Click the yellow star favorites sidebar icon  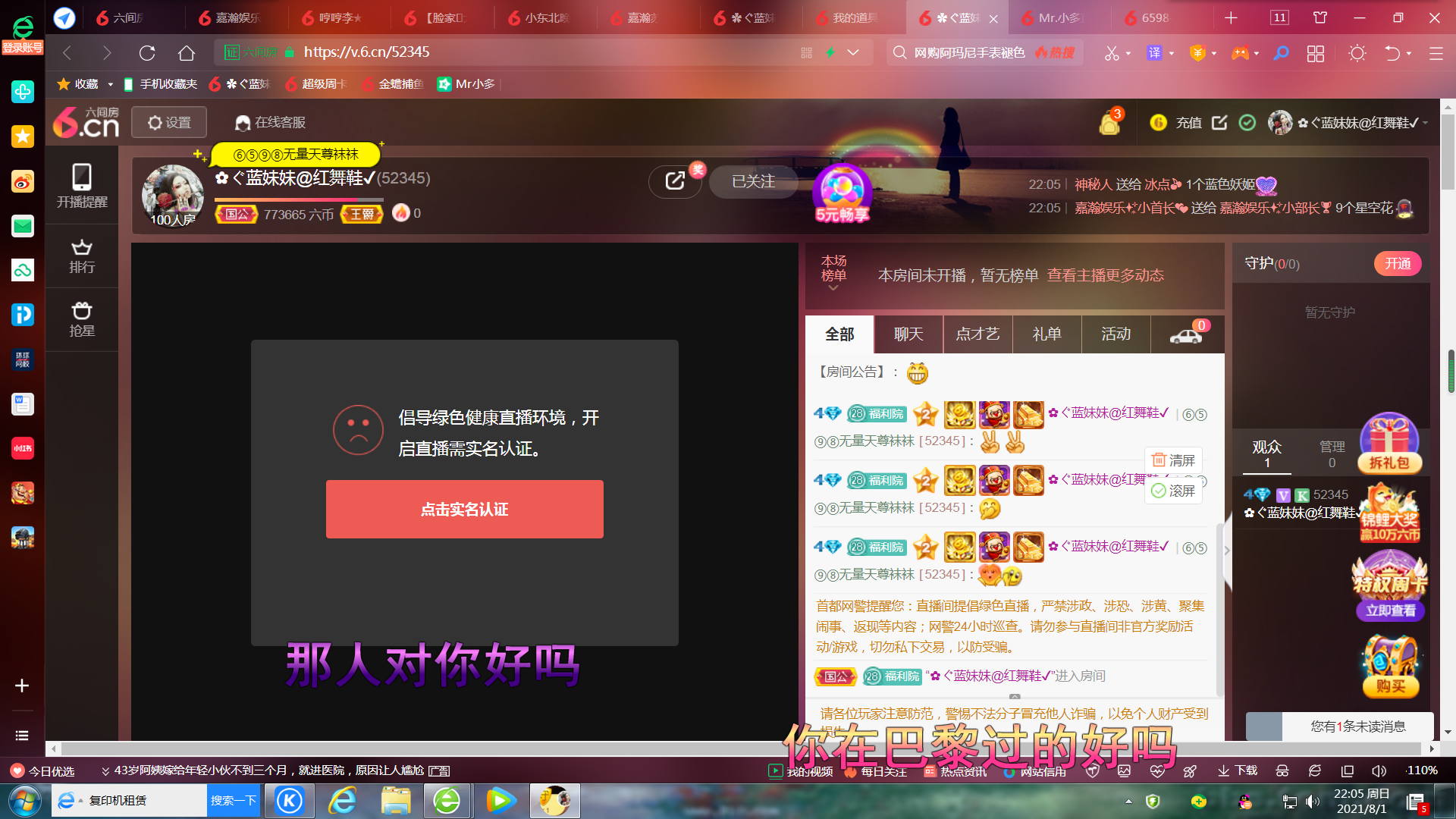coord(23,136)
